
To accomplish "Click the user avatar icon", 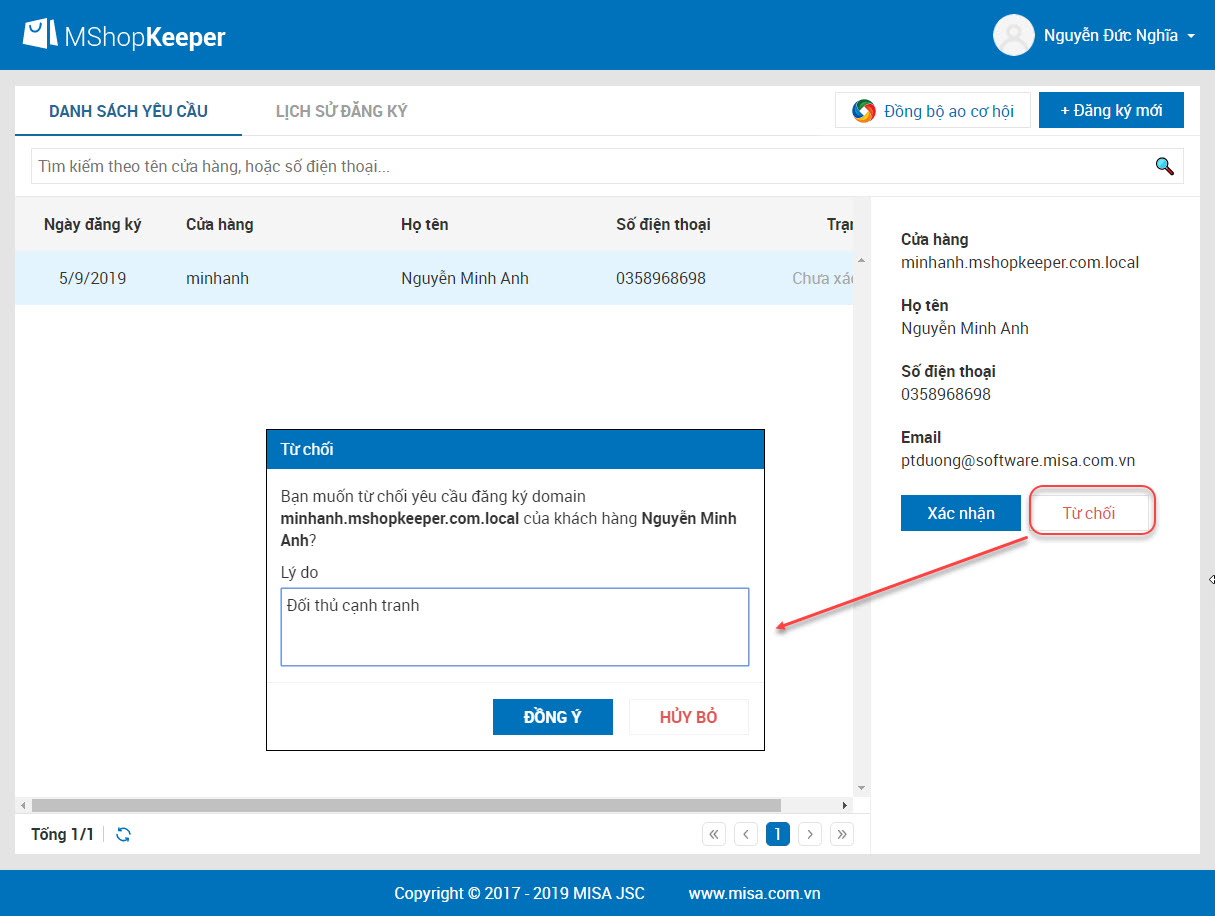I will click(x=1013, y=35).
